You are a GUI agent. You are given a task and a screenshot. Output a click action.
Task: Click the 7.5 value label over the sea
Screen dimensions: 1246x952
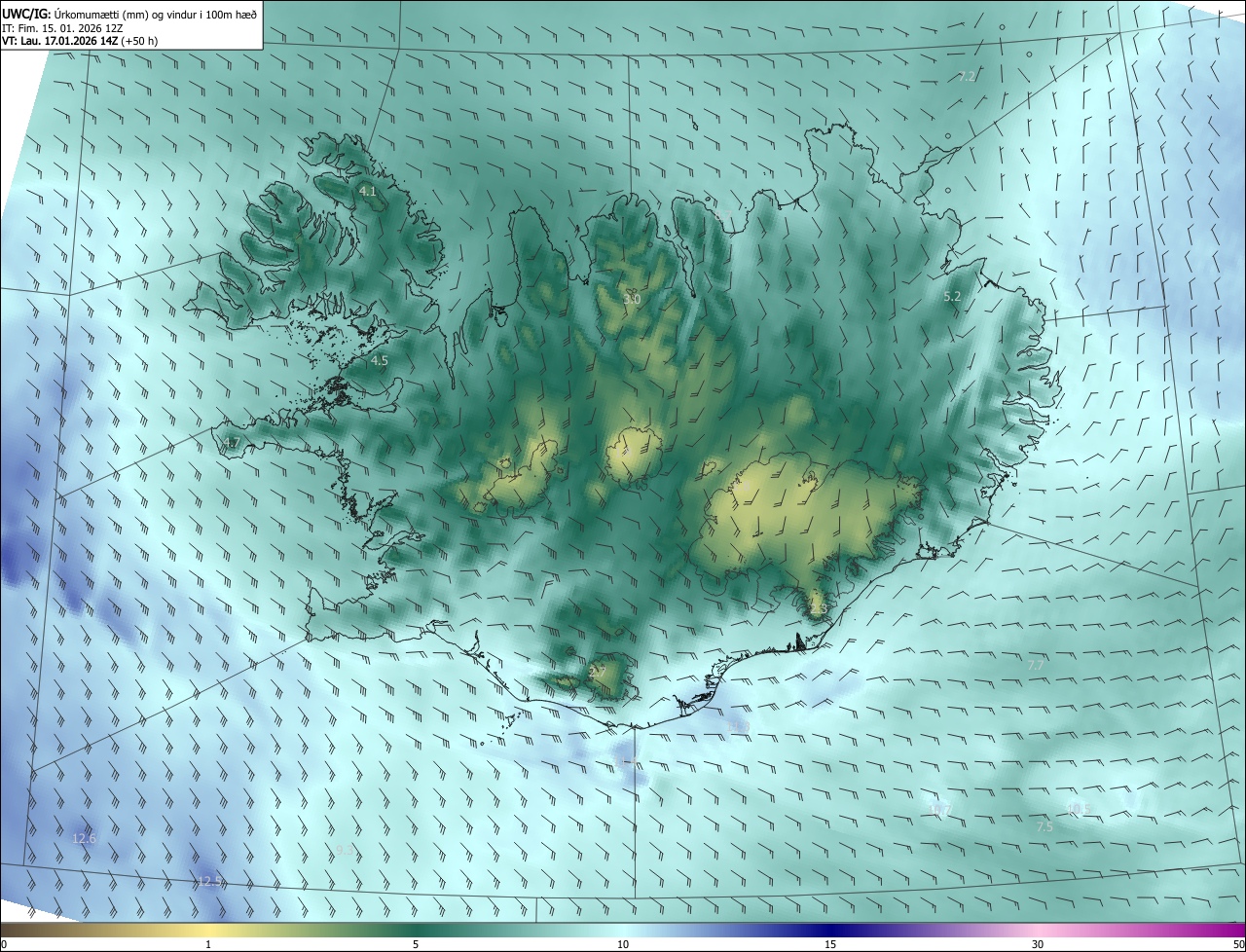tap(1044, 826)
